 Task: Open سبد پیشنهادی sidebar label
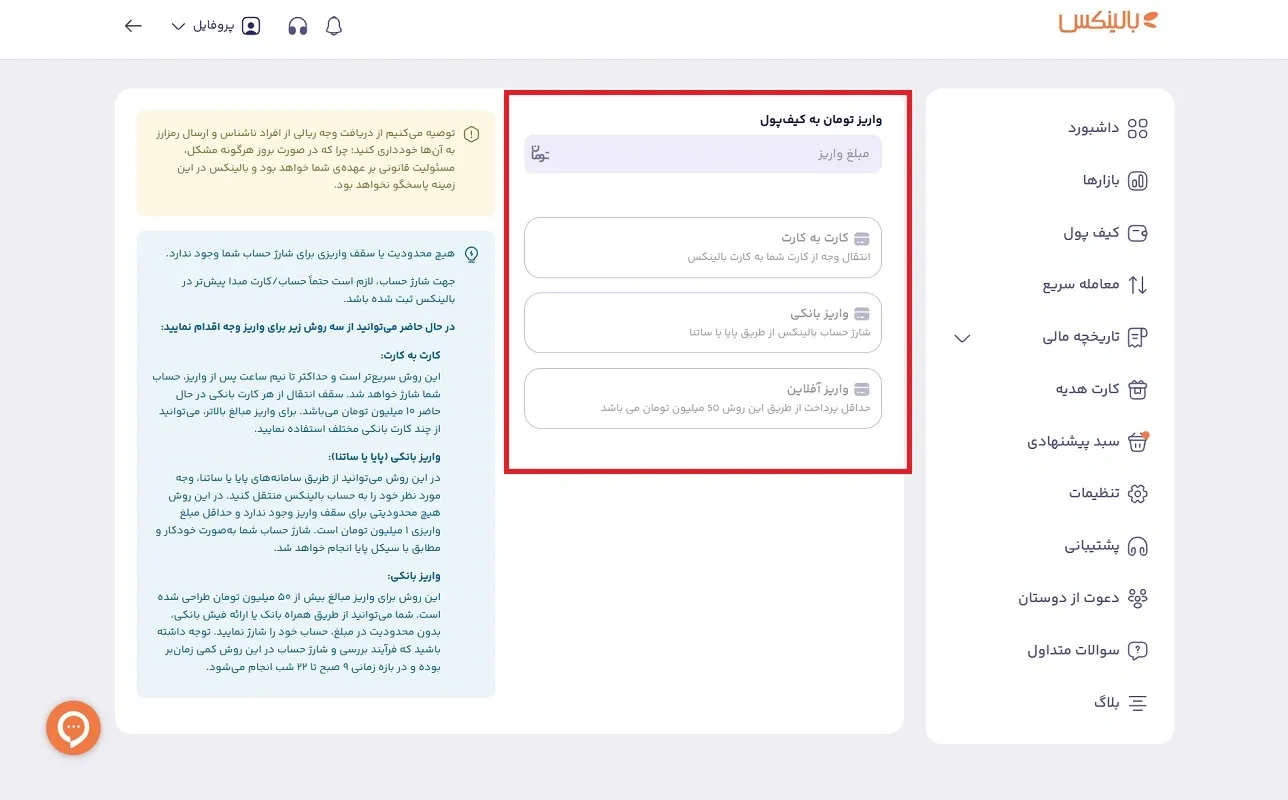pos(1073,442)
